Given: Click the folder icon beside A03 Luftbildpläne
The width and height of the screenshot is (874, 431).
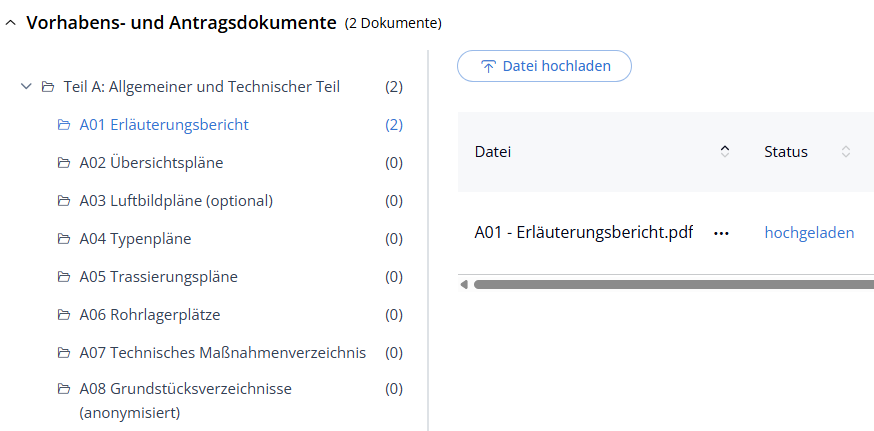Looking at the screenshot, I should (x=64, y=201).
